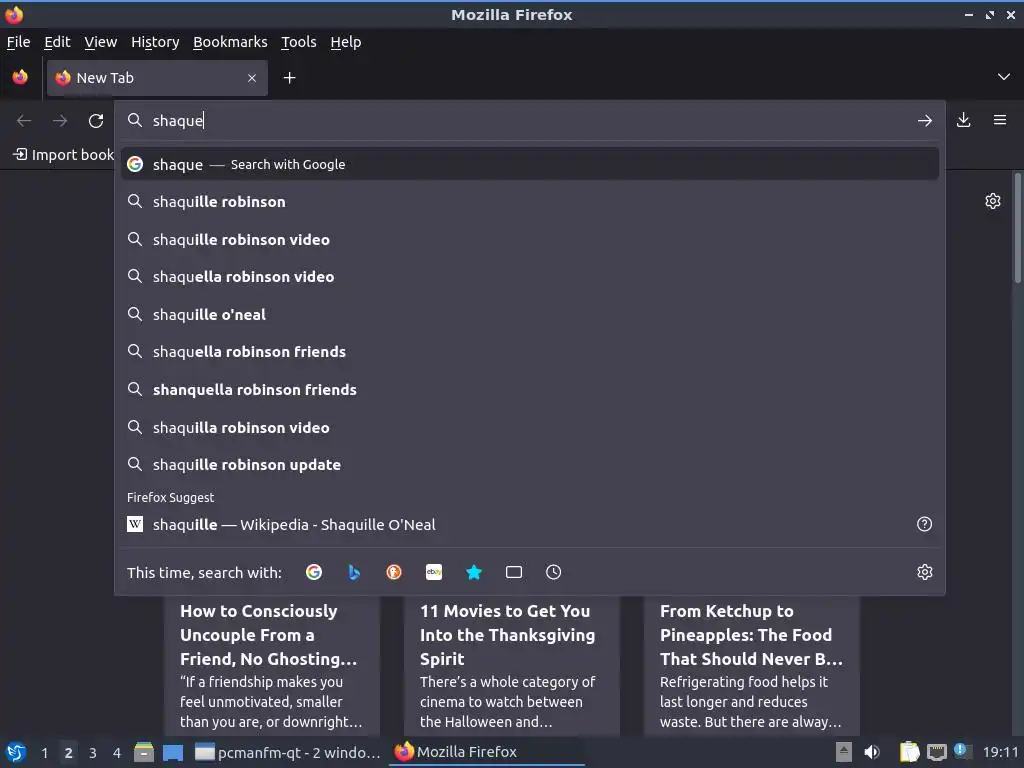
Task: Open the Edit menu
Action: 57,42
